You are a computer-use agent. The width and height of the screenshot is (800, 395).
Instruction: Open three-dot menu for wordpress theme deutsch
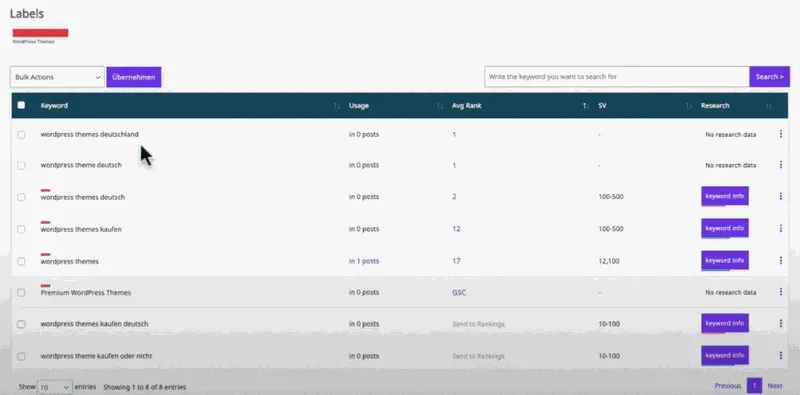(x=781, y=165)
